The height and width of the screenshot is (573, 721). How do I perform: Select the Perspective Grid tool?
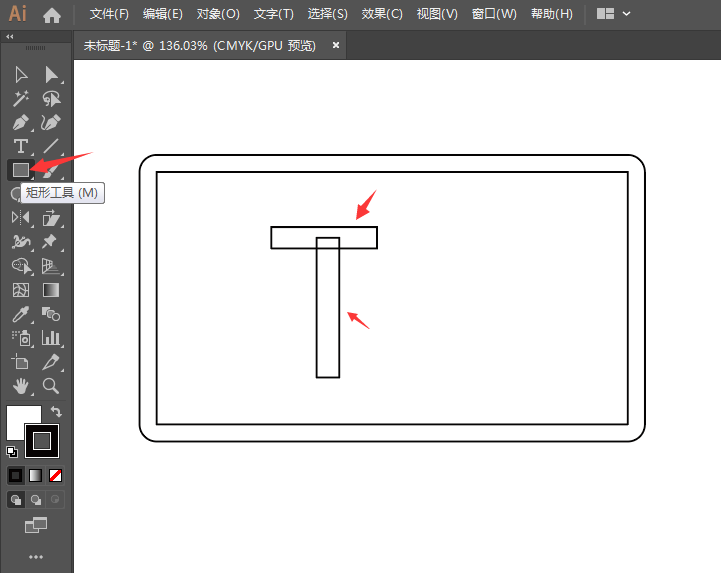tap(51, 266)
